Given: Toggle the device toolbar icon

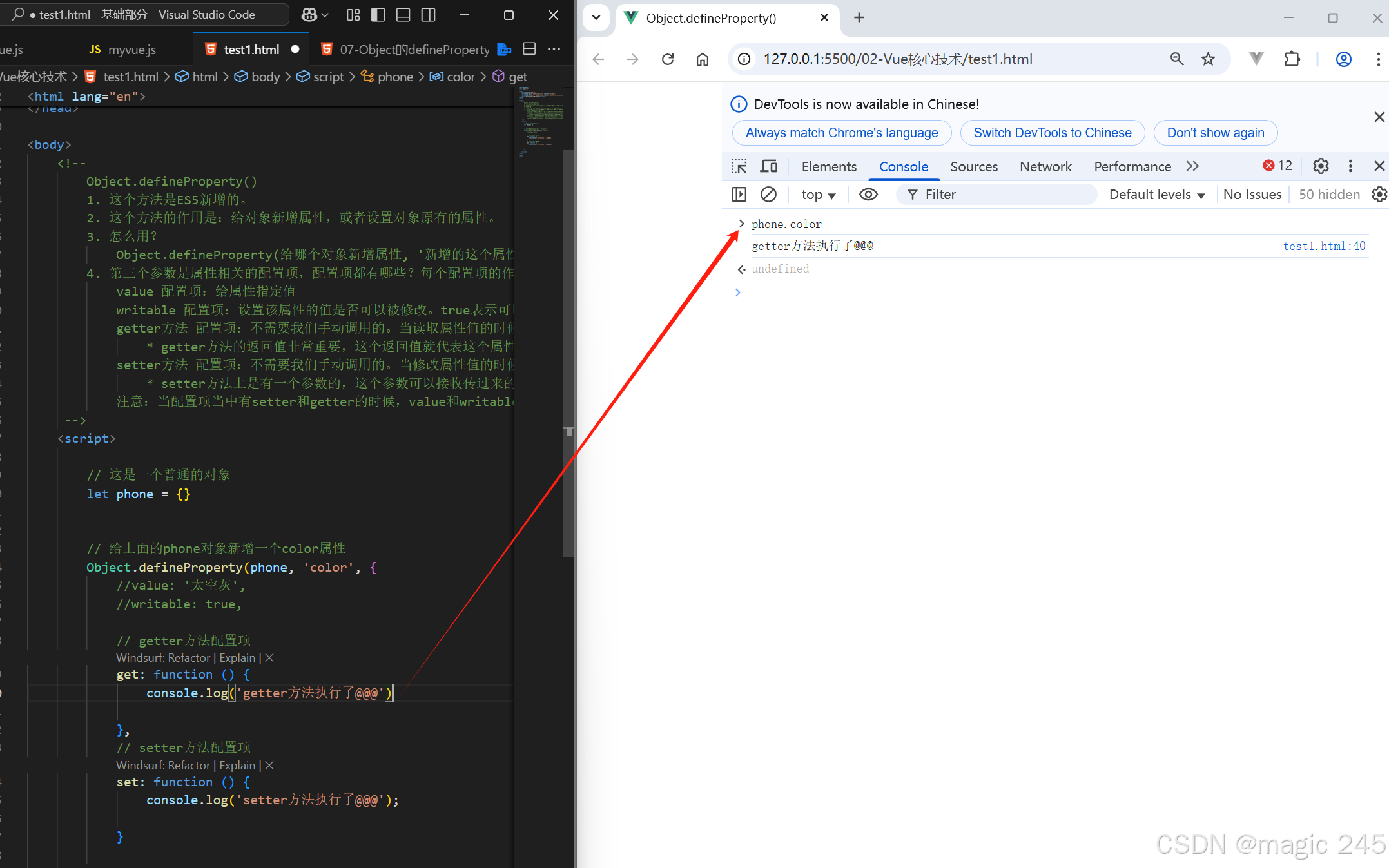Looking at the screenshot, I should pos(768,166).
